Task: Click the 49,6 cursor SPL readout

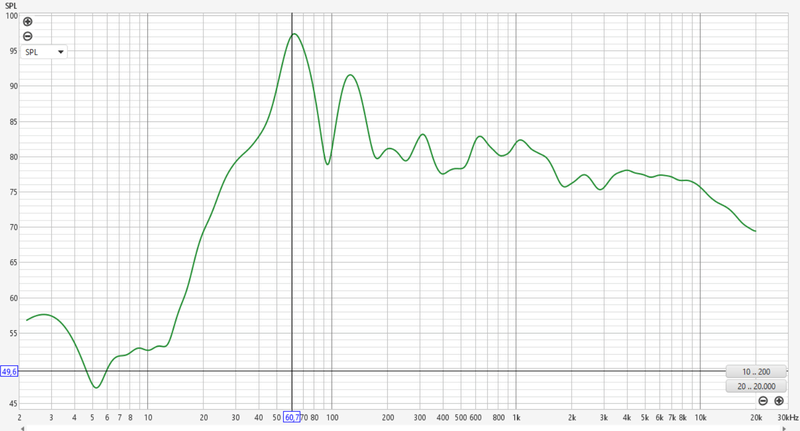Action: pyautogui.click(x=9, y=371)
